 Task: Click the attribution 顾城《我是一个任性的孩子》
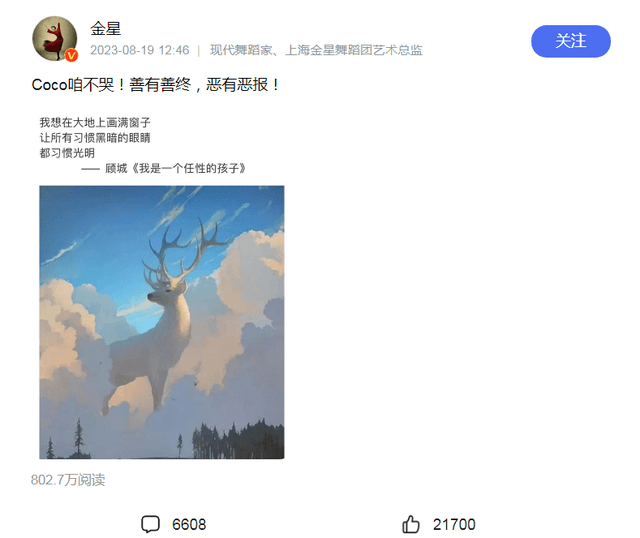[x=176, y=168]
